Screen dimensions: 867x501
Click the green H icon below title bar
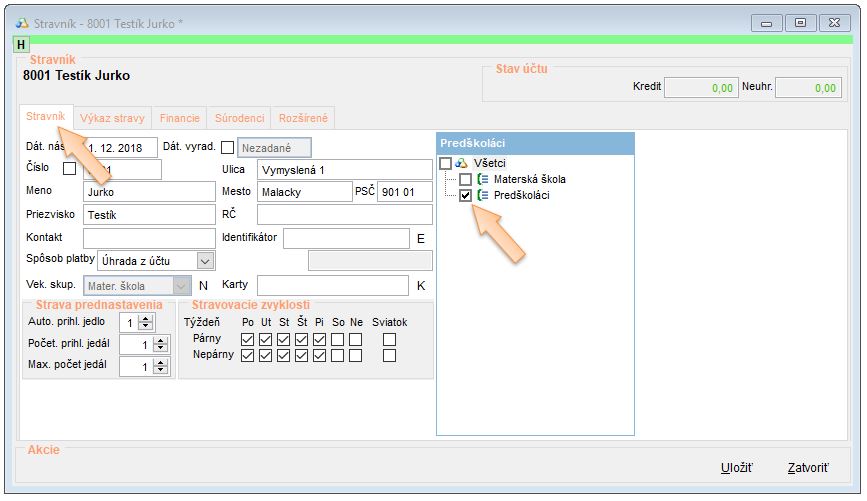(x=21, y=45)
